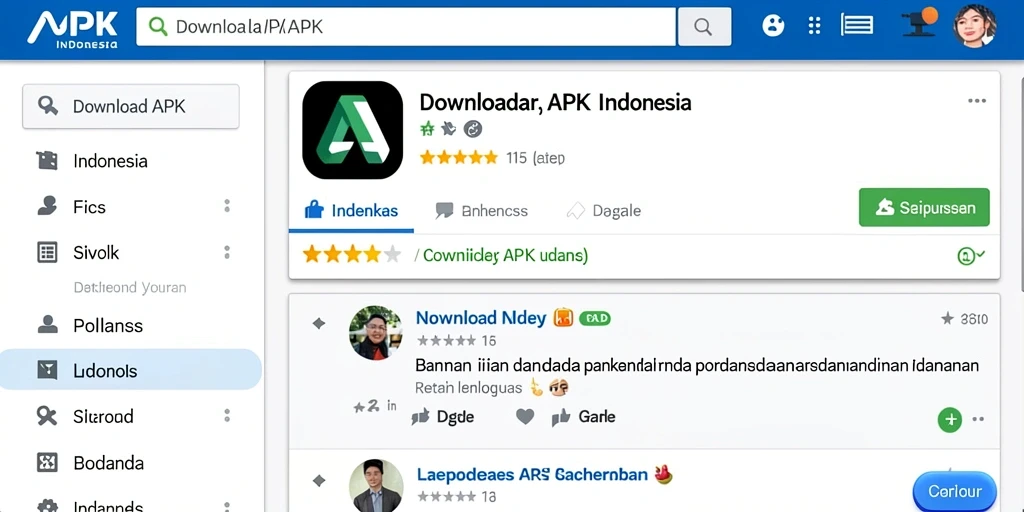The height and width of the screenshot is (512, 1024).
Task: Click the Datkleond Youran sidebar label
Action: pos(130,287)
